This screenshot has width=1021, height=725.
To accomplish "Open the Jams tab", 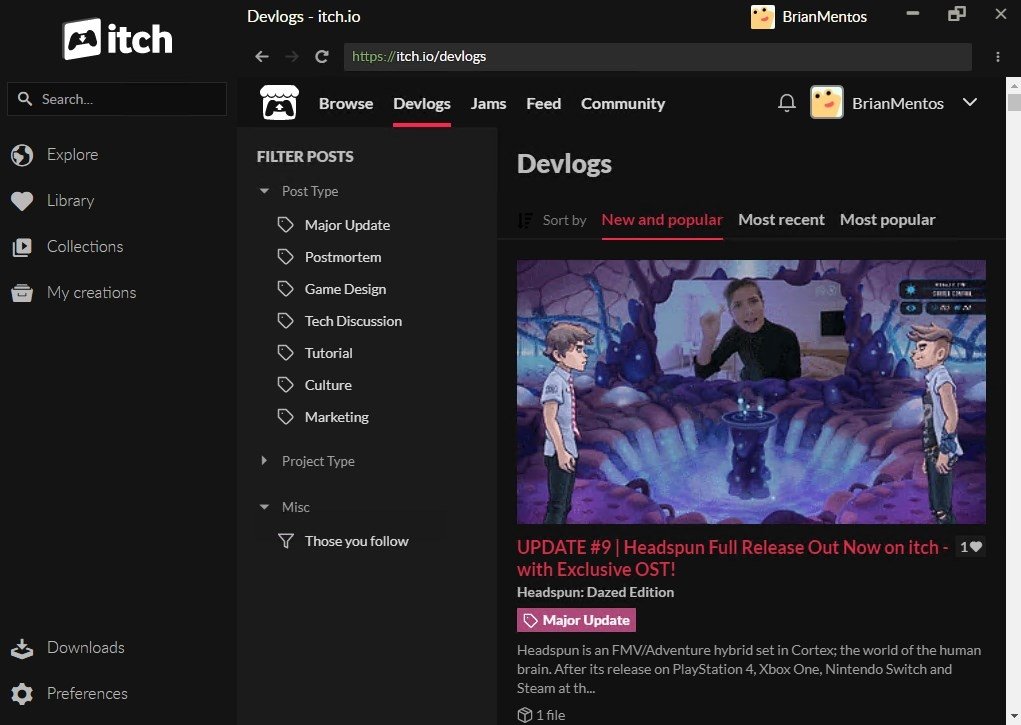I will pos(488,104).
